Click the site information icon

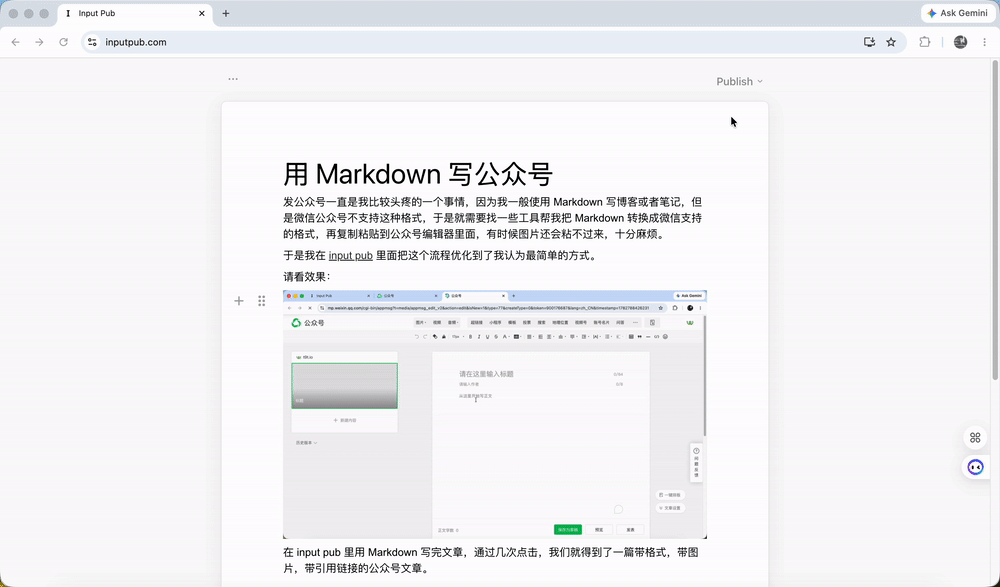coord(92,42)
